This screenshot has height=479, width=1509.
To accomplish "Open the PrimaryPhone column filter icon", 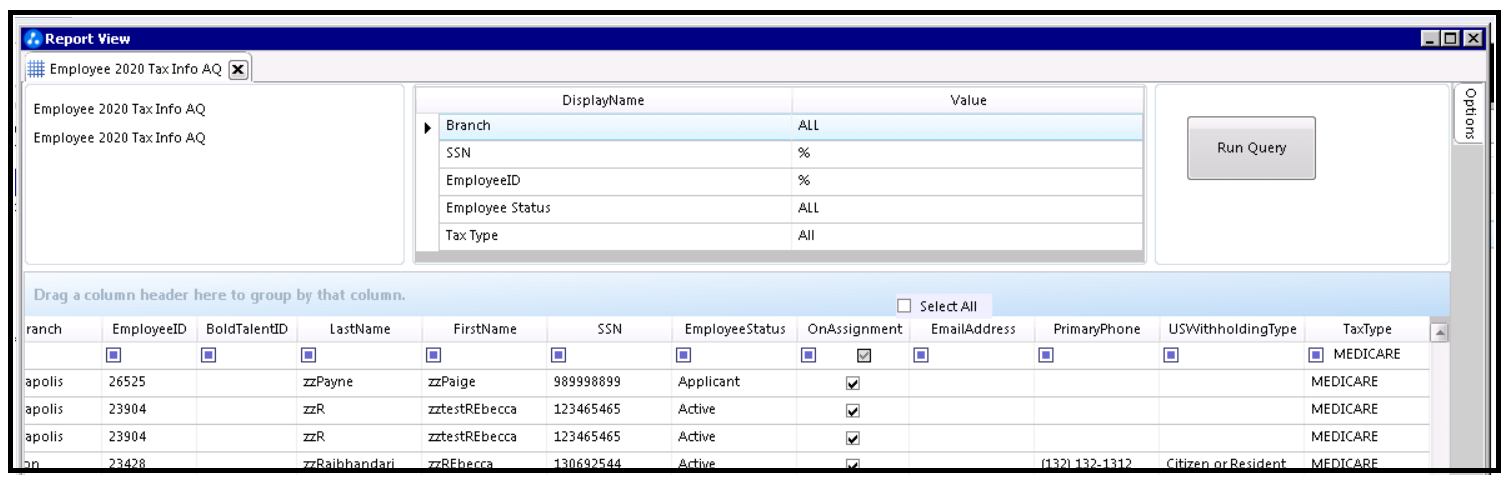I will 1045,354.
